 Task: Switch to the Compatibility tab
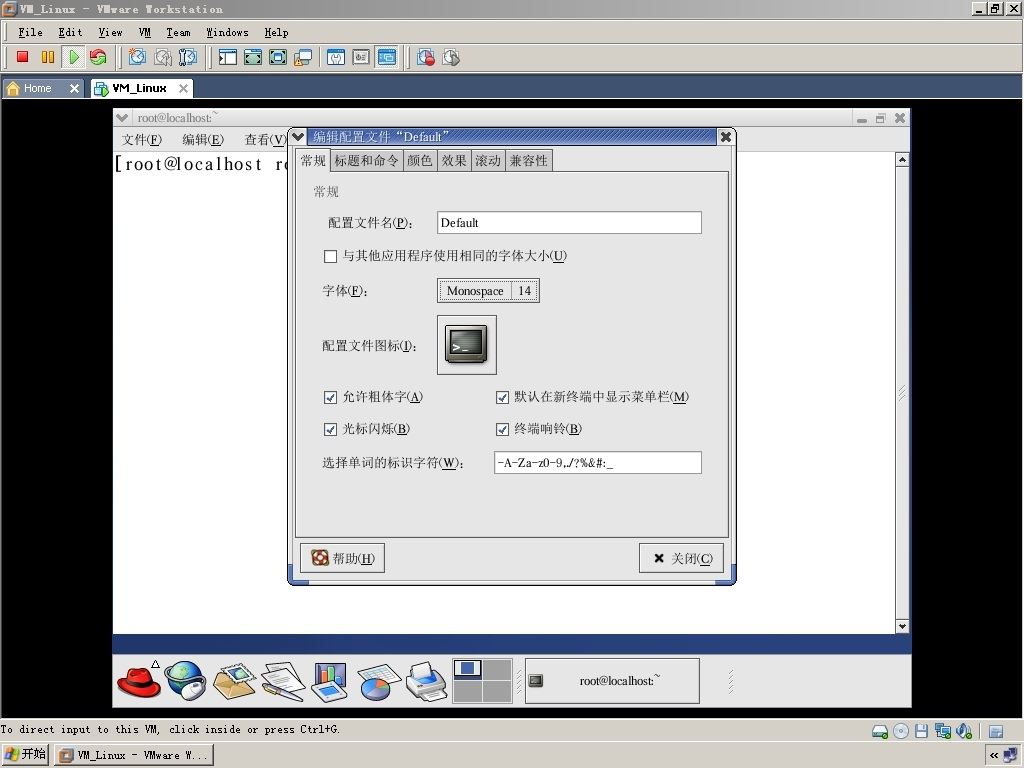(529, 161)
